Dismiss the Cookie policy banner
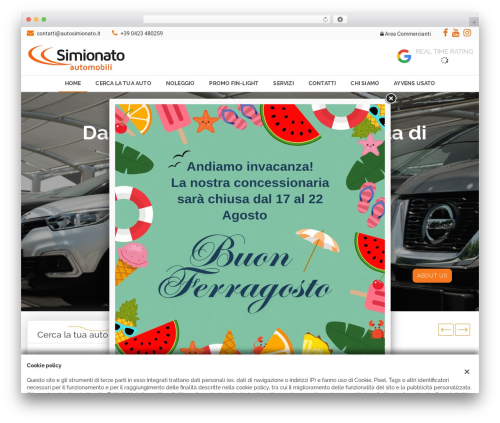 pos(467,372)
